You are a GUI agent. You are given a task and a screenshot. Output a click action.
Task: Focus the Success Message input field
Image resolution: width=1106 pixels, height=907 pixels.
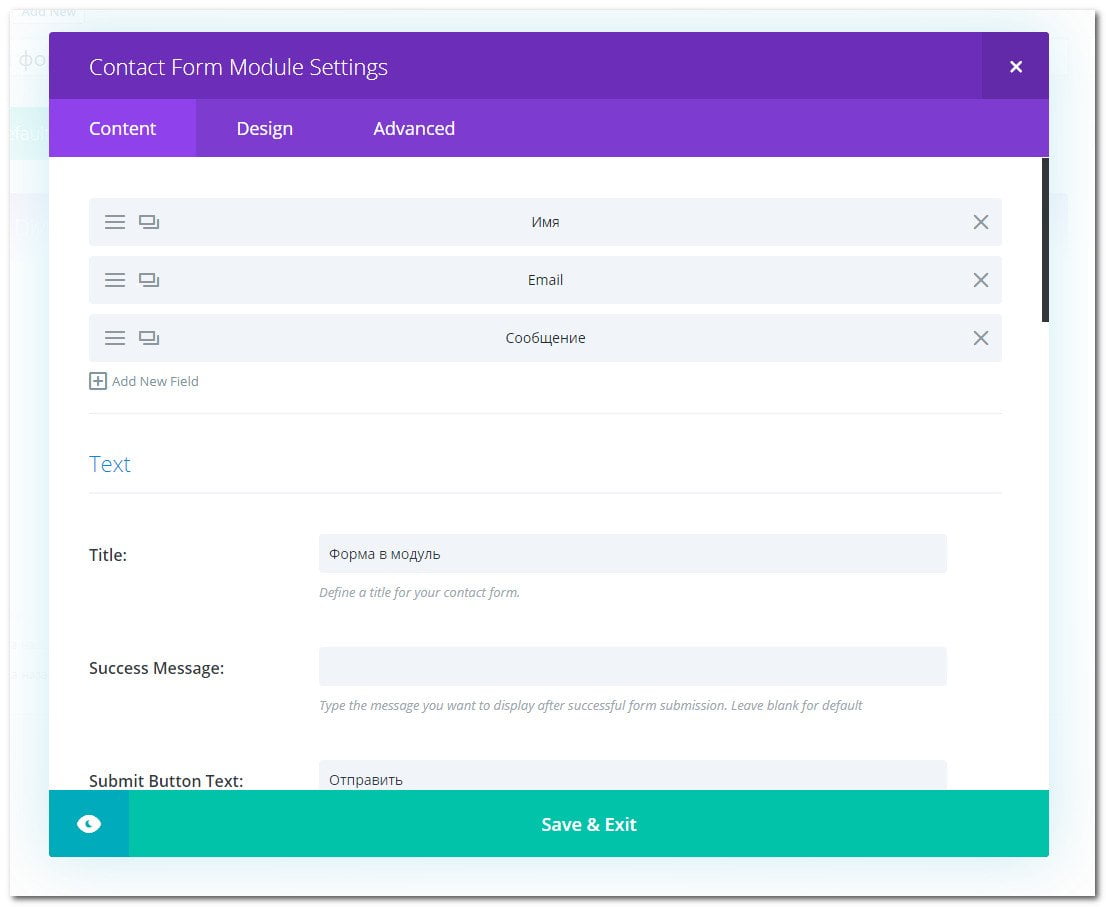pos(632,667)
